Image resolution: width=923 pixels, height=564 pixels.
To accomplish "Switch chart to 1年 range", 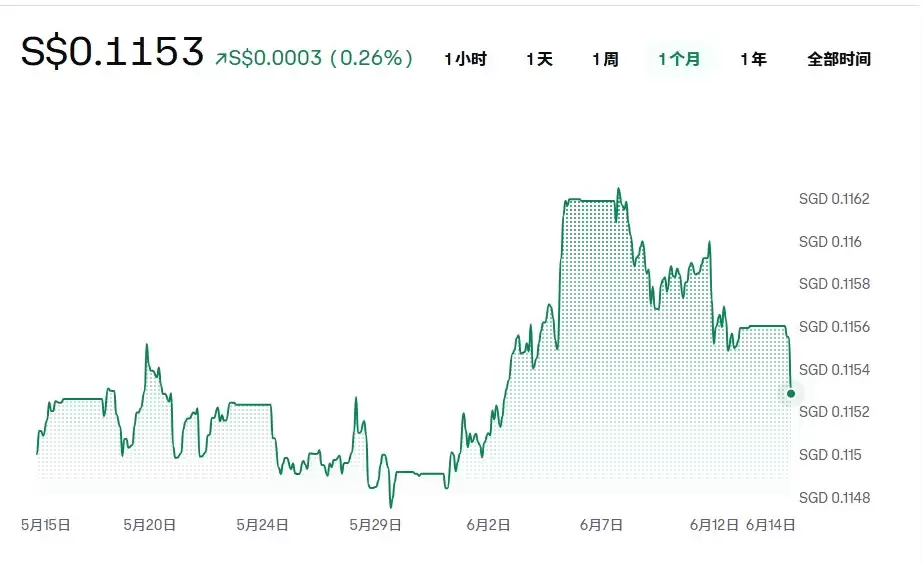I will pyautogui.click(x=753, y=59).
